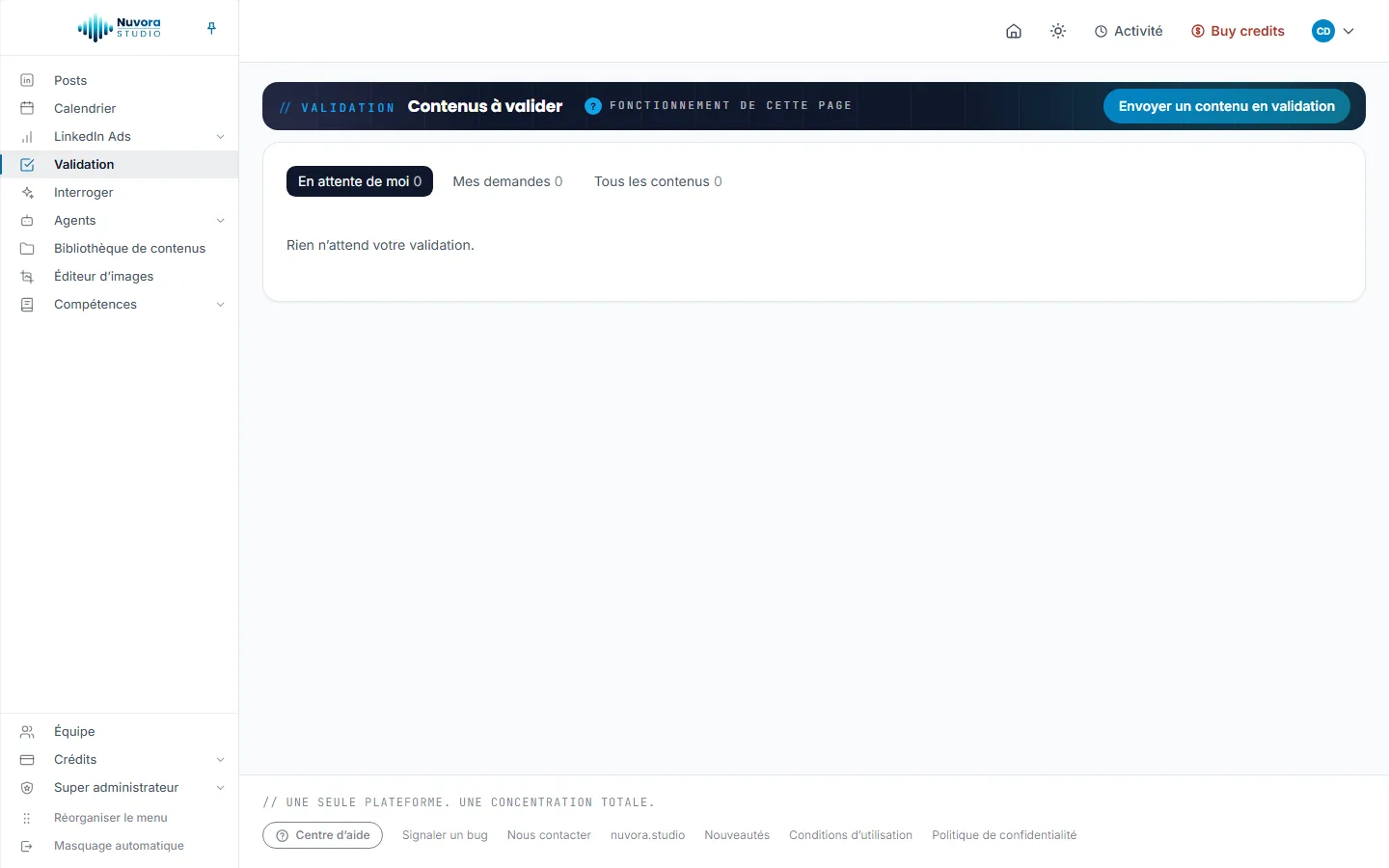
Task: Click Nouveautés footer link
Action: (737, 835)
